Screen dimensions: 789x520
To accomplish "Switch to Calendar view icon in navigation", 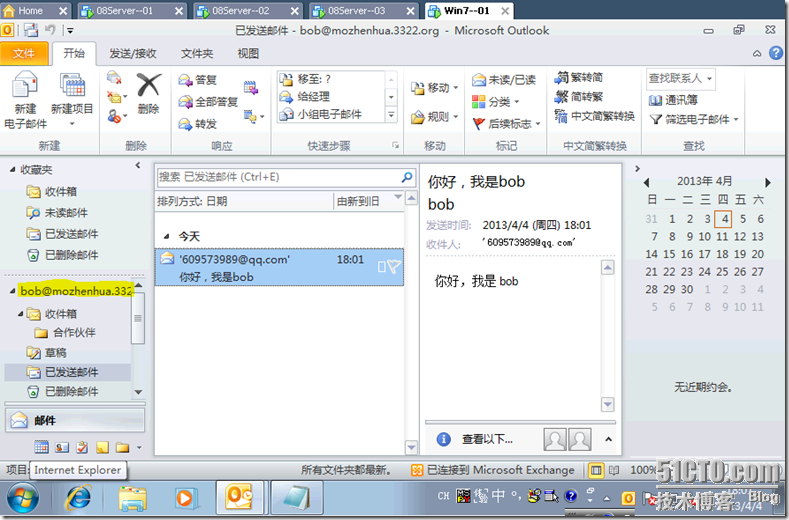I will point(41,447).
